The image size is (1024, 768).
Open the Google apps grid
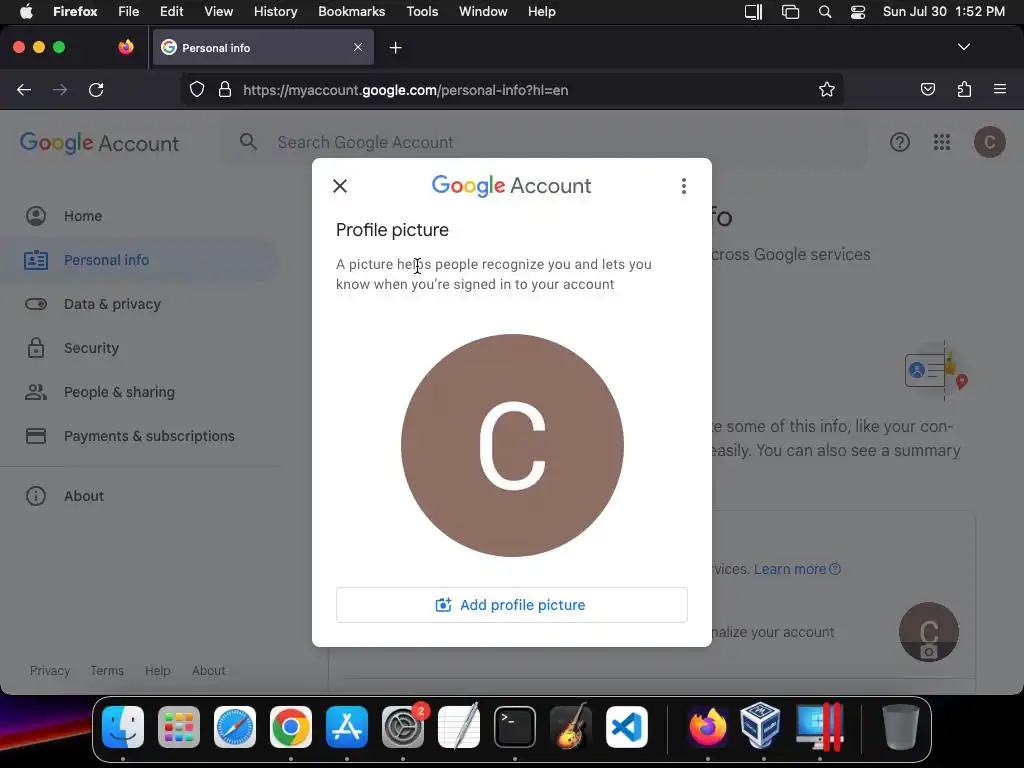(x=942, y=142)
